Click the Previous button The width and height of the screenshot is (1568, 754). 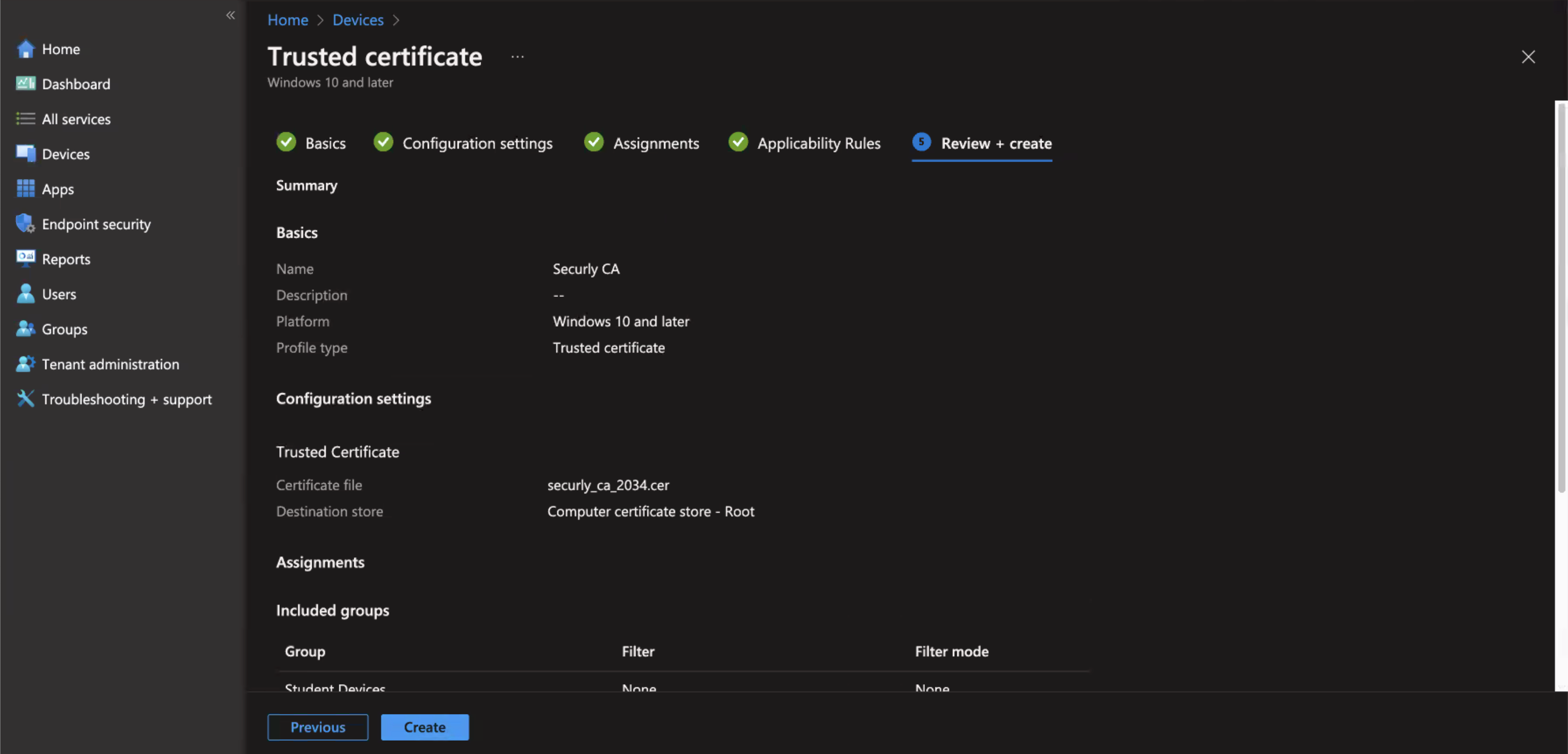click(x=317, y=727)
